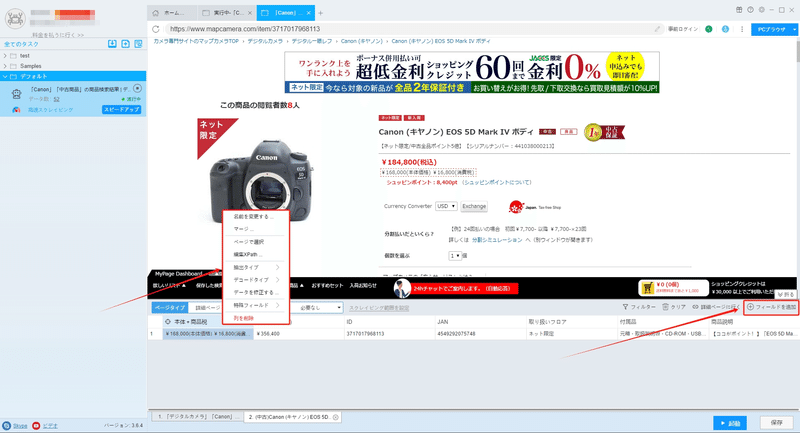
Task: Click the pencil edit icon in URL bar
Action: click(x=657, y=29)
